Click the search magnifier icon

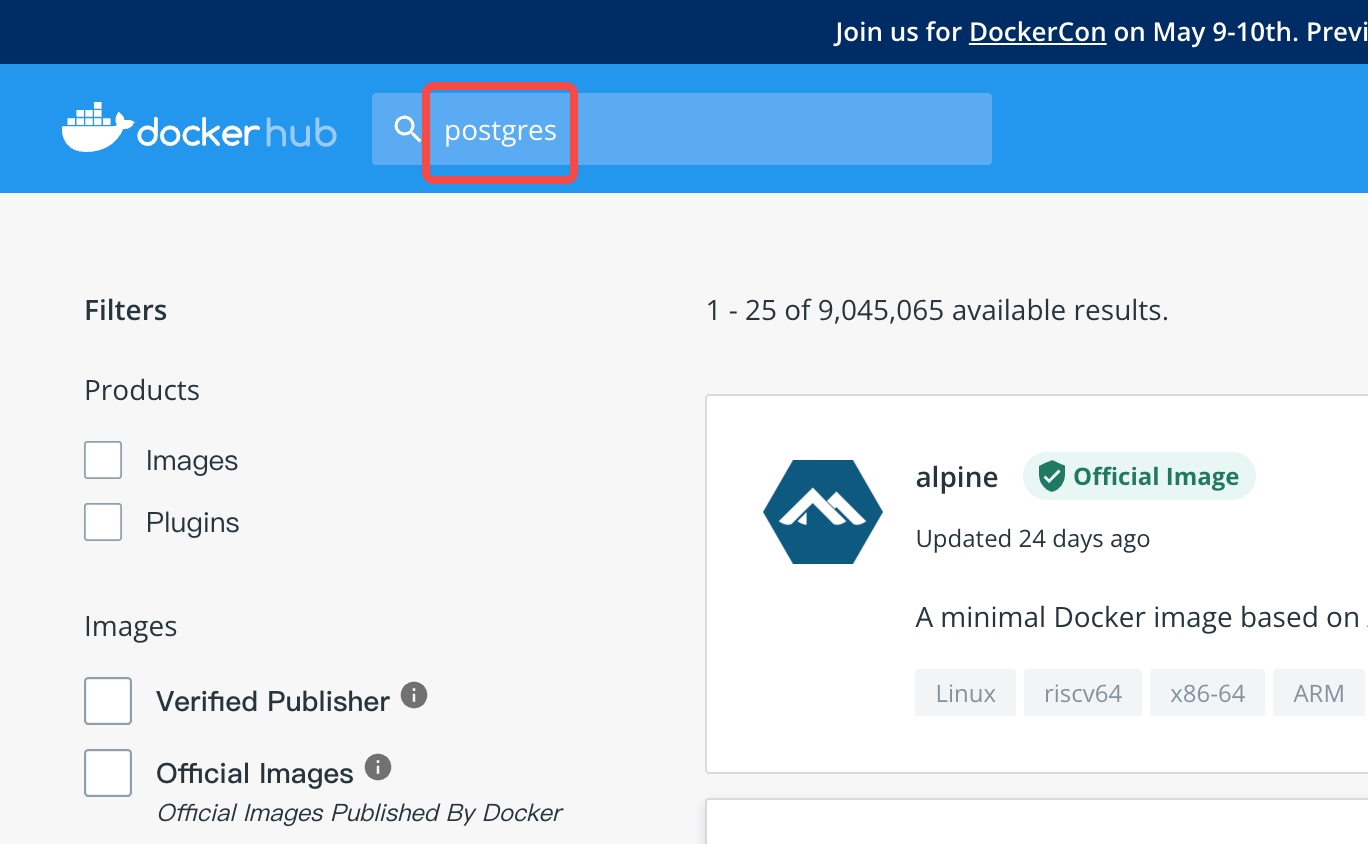tap(407, 129)
